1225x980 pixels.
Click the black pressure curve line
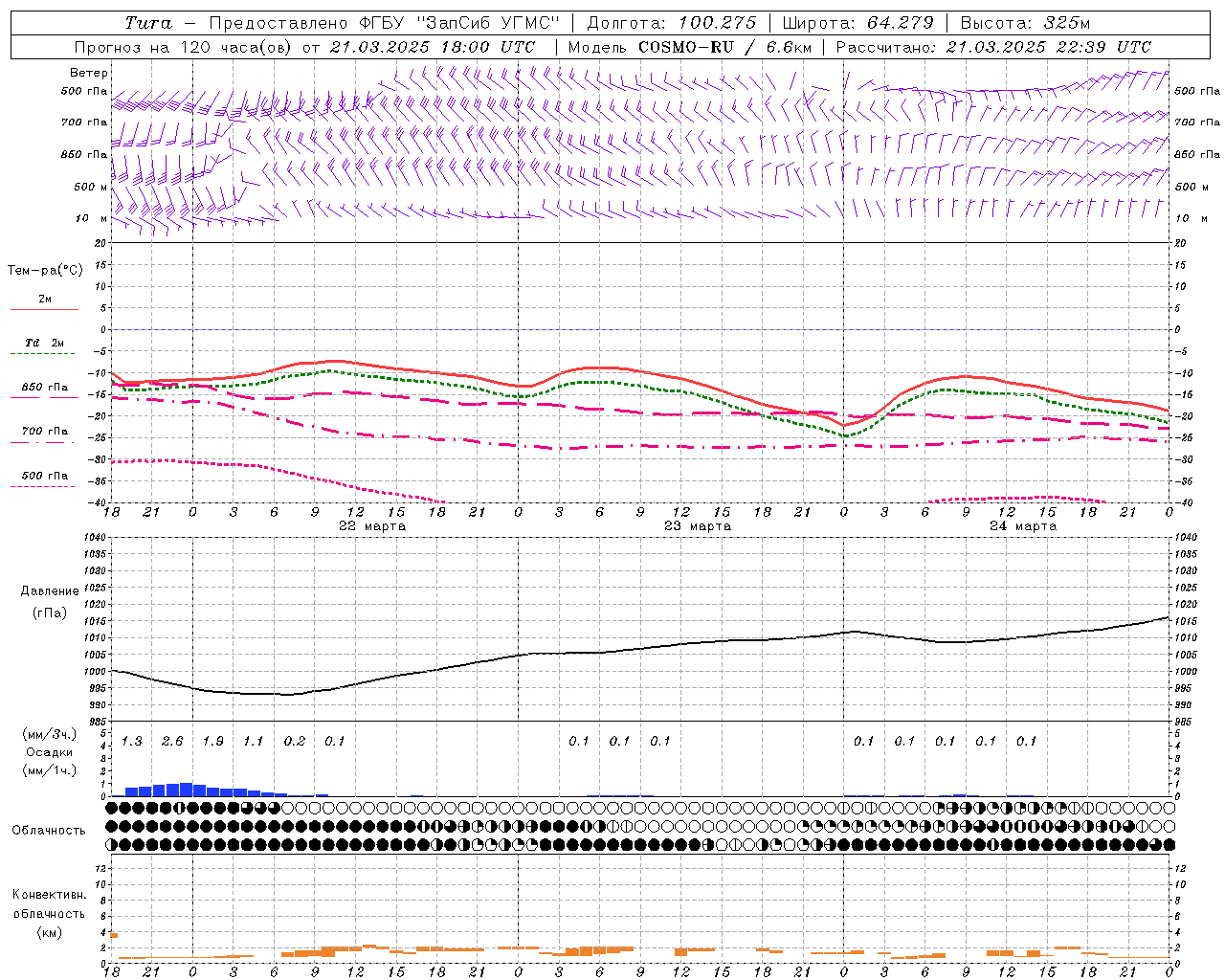point(641,649)
